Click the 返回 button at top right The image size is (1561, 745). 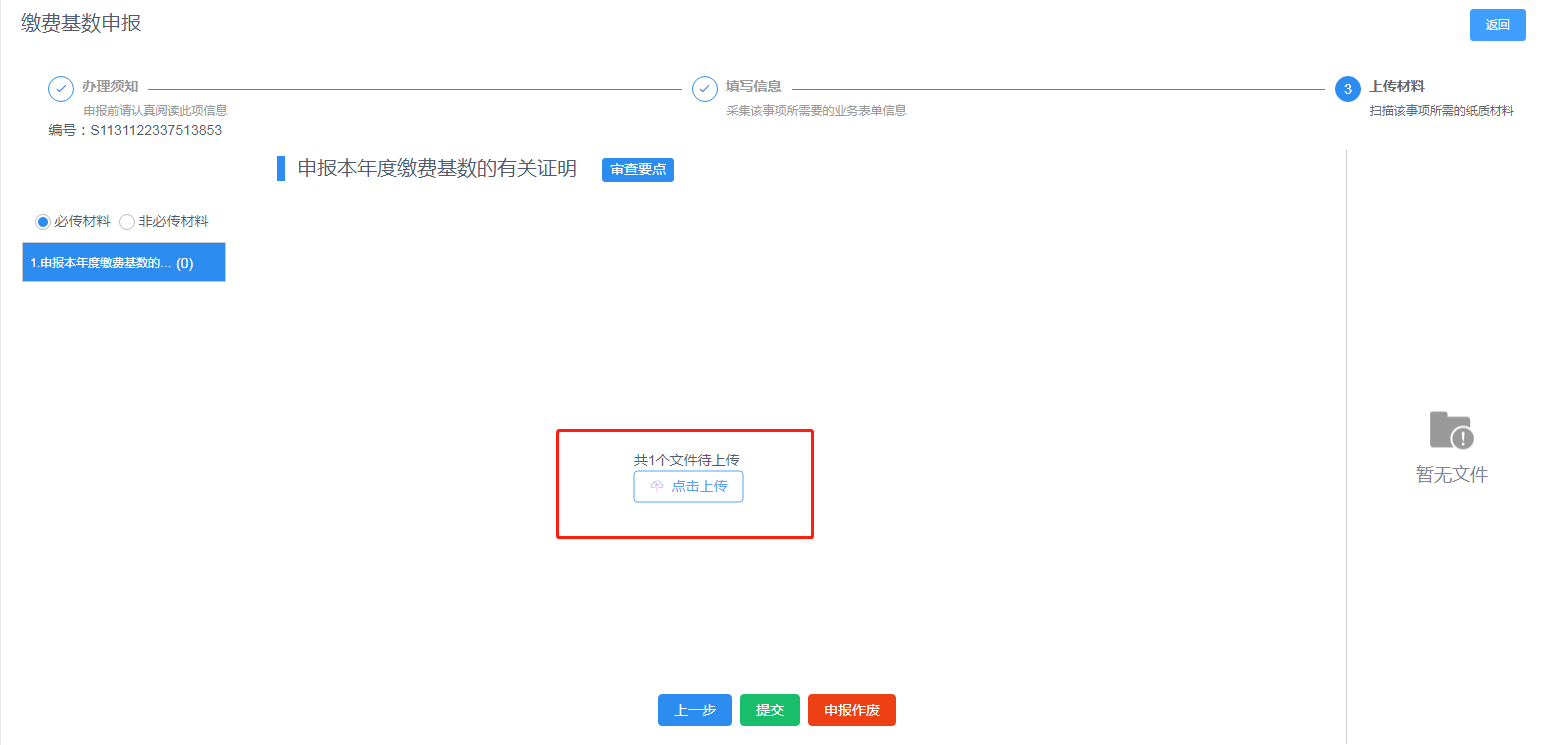point(1496,25)
